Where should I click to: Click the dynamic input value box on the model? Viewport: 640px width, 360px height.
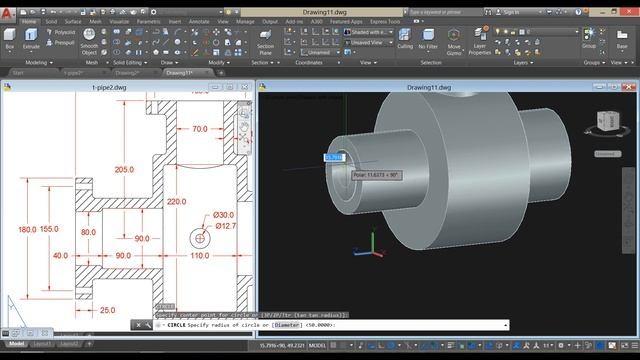[334, 157]
